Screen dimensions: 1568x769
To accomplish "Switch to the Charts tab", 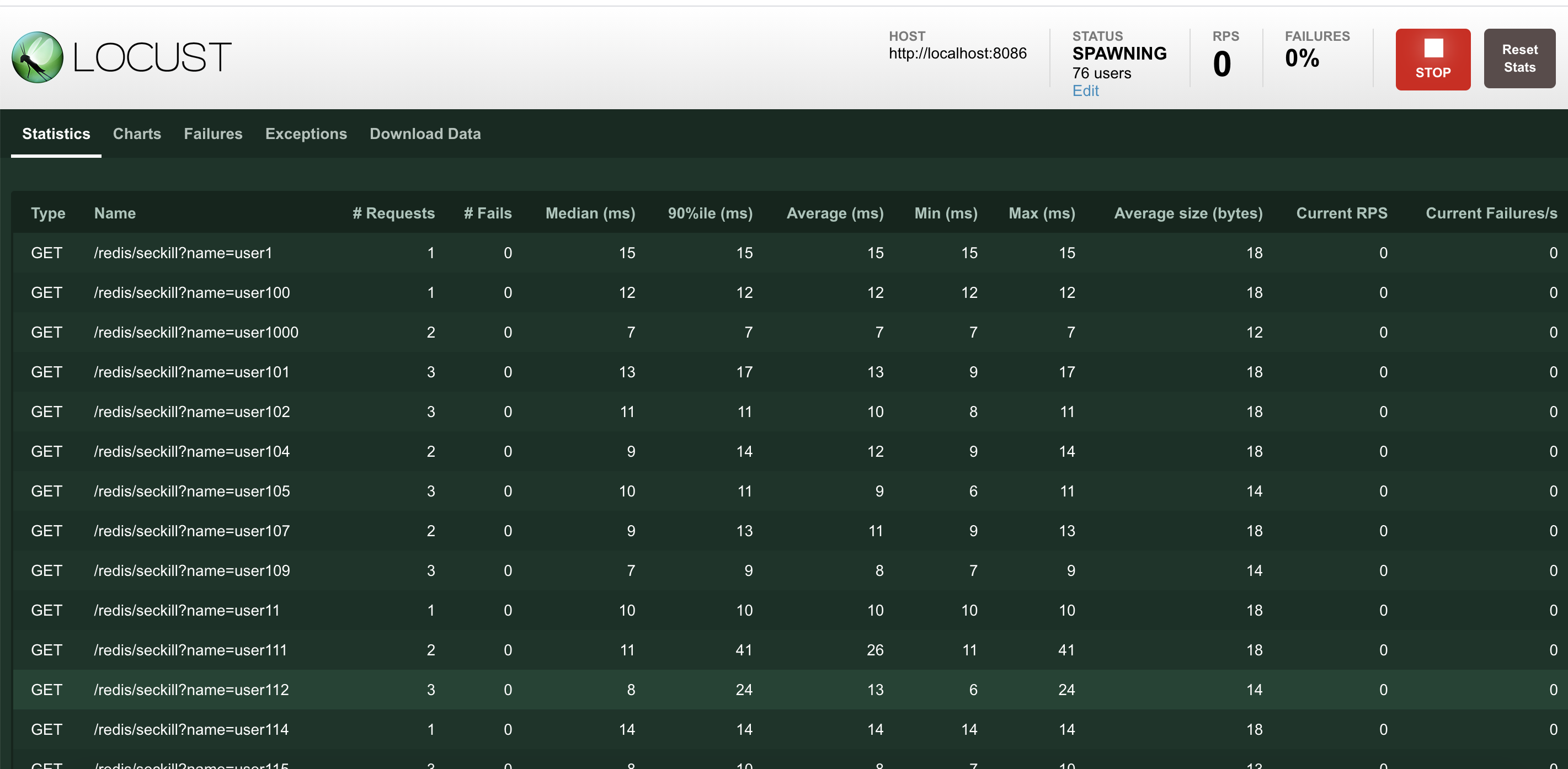I will (x=137, y=134).
